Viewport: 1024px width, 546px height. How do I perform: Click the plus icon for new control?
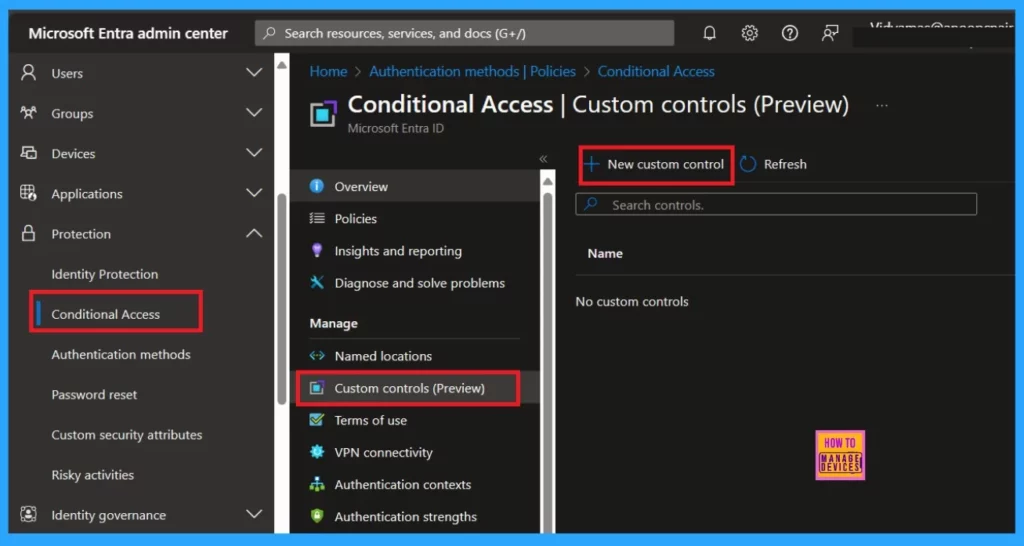(591, 164)
